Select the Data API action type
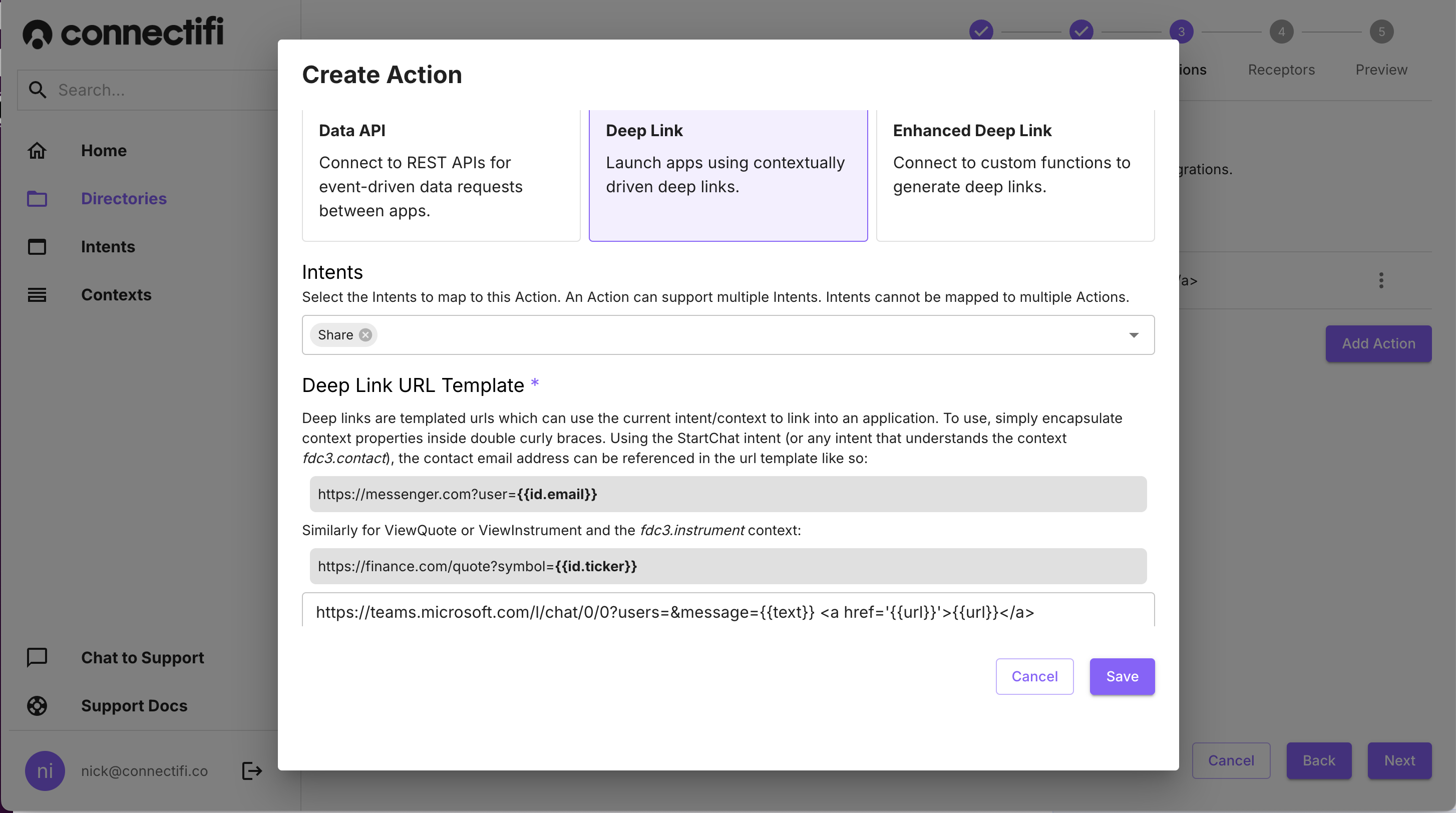This screenshot has height=813, width=1456. click(x=441, y=176)
